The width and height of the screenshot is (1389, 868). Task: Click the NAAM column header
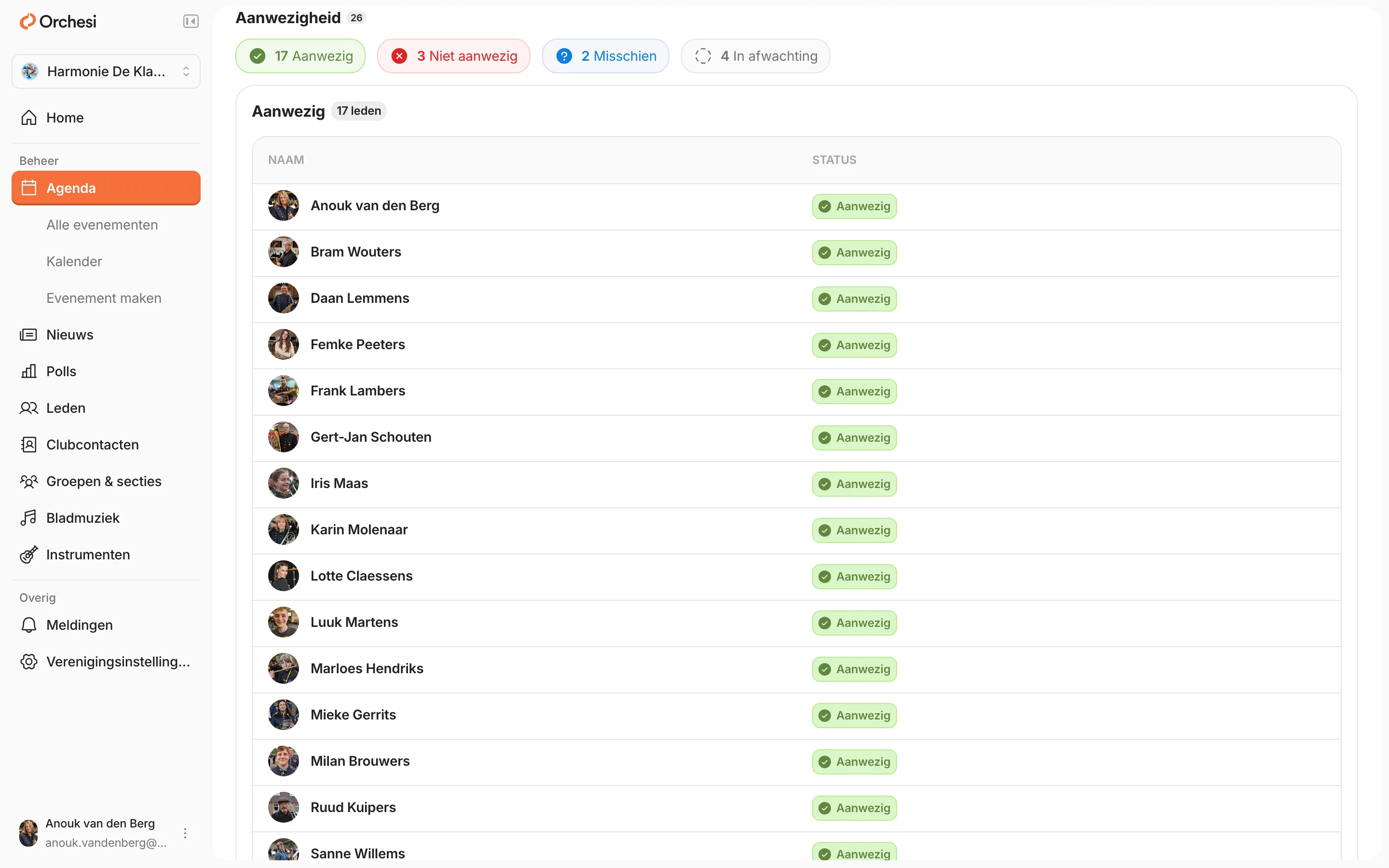coord(286,160)
